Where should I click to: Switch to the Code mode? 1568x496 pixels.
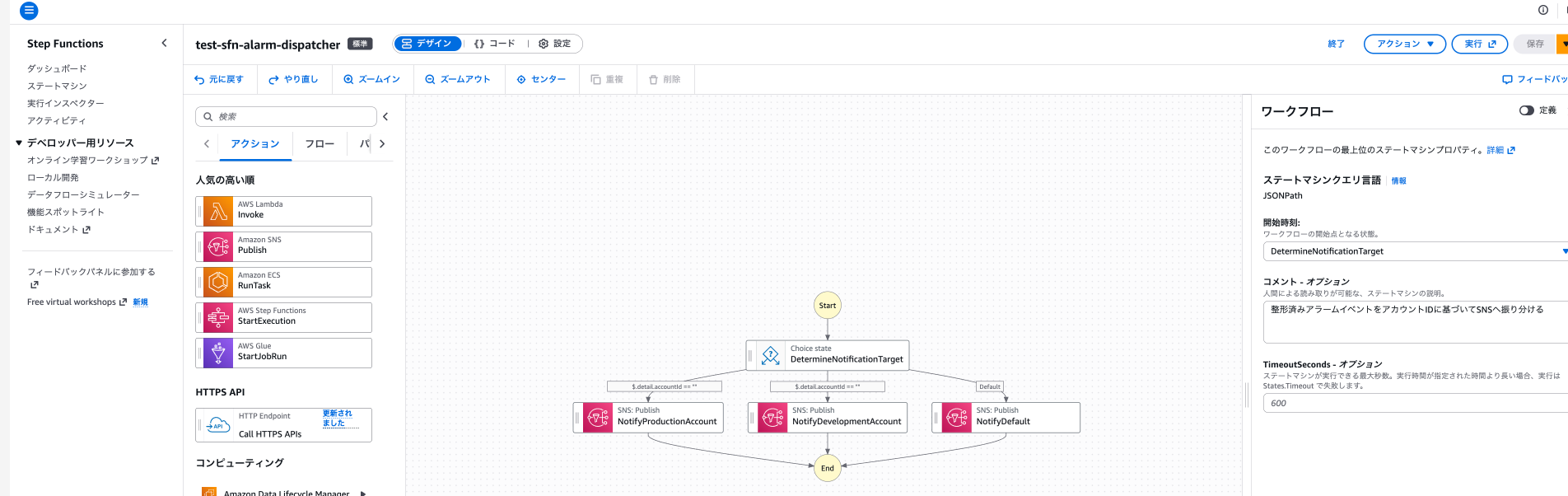pyautogui.click(x=495, y=44)
